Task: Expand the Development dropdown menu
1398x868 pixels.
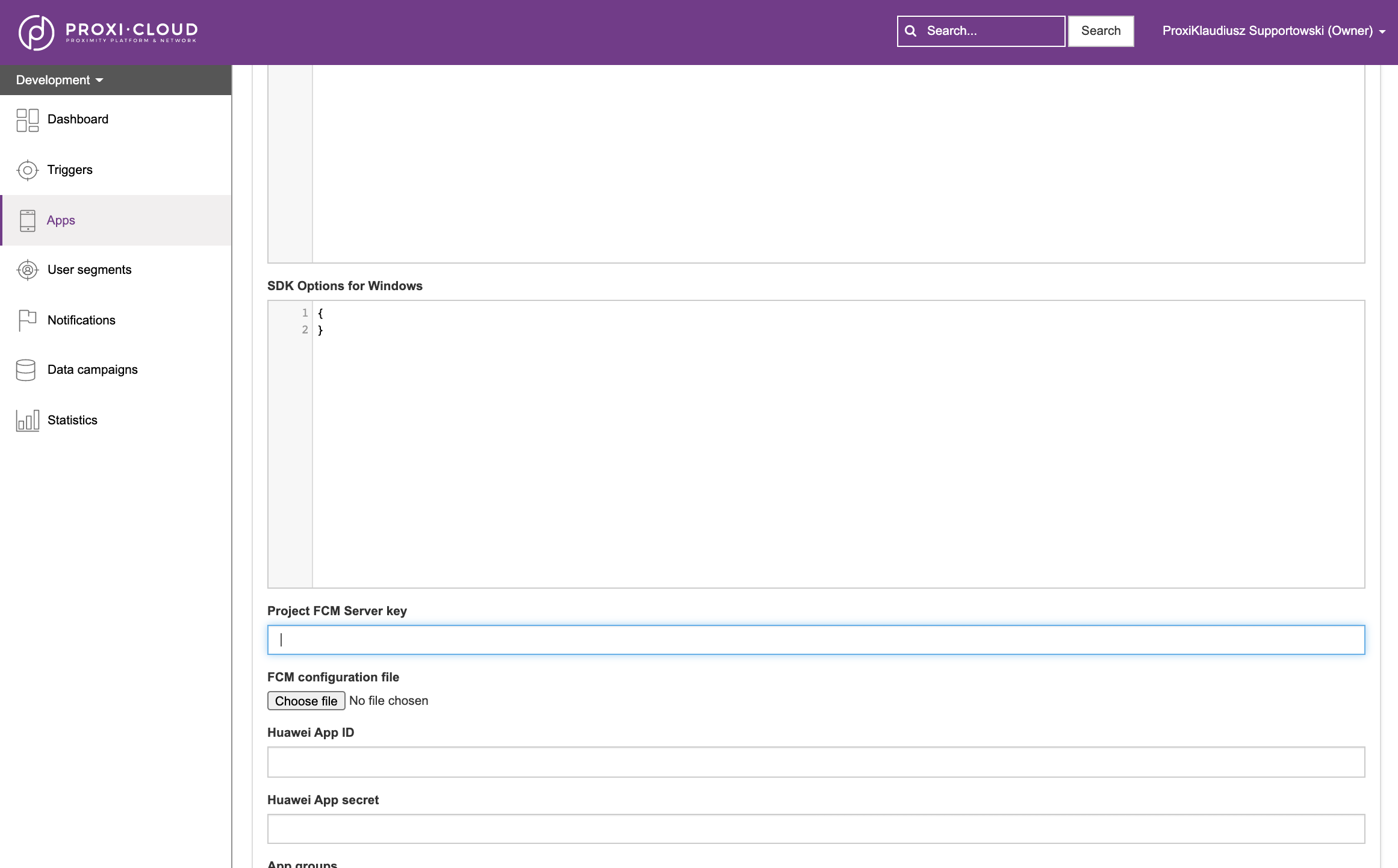Action: tap(59, 80)
